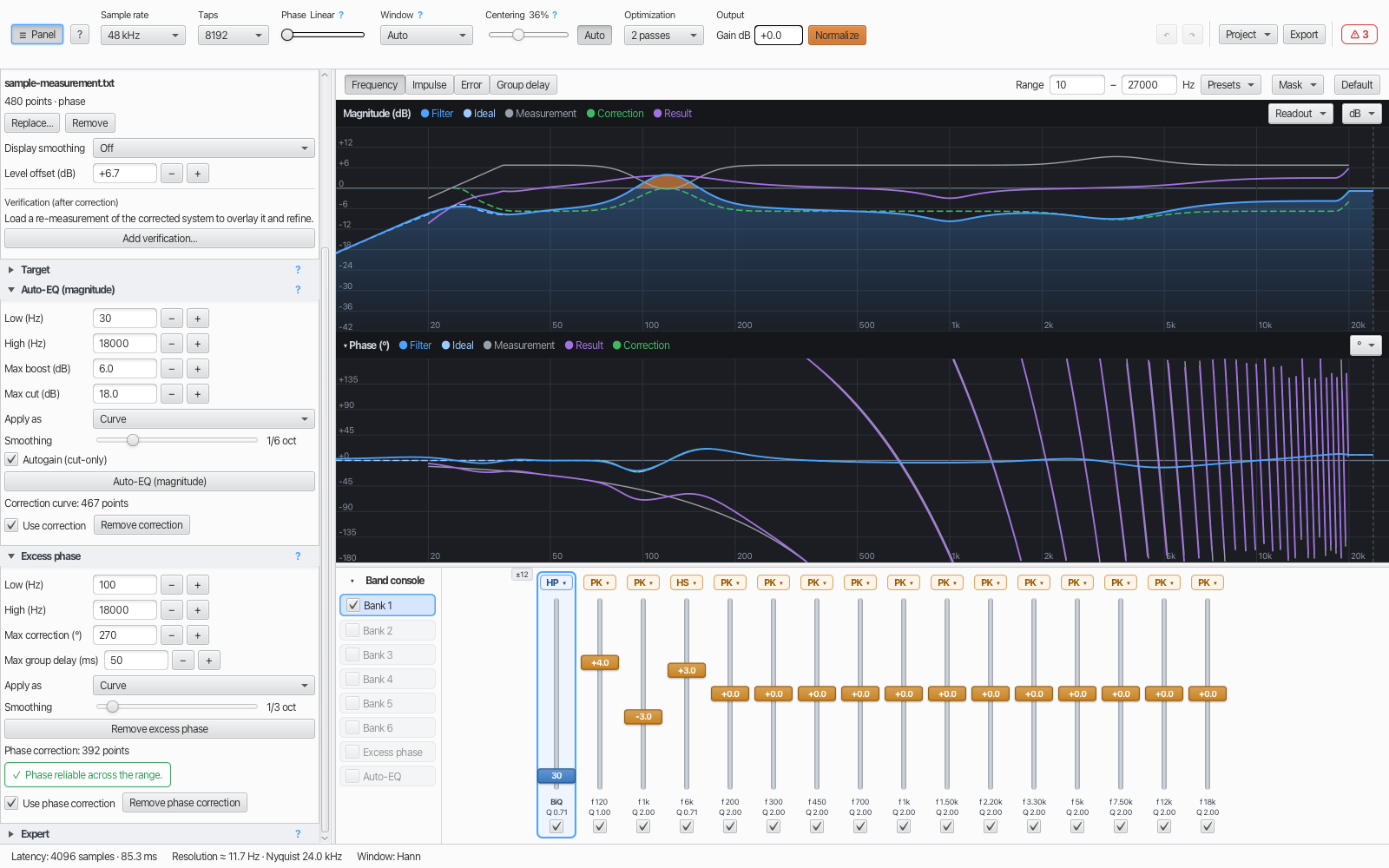Open the Project menu
1389x868 pixels.
(1247, 35)
